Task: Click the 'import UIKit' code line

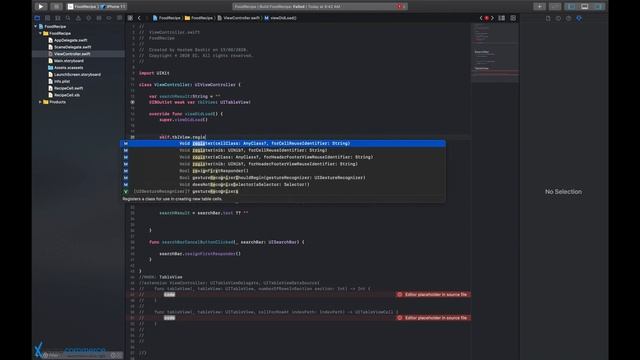Action: [x=154, y=73]
